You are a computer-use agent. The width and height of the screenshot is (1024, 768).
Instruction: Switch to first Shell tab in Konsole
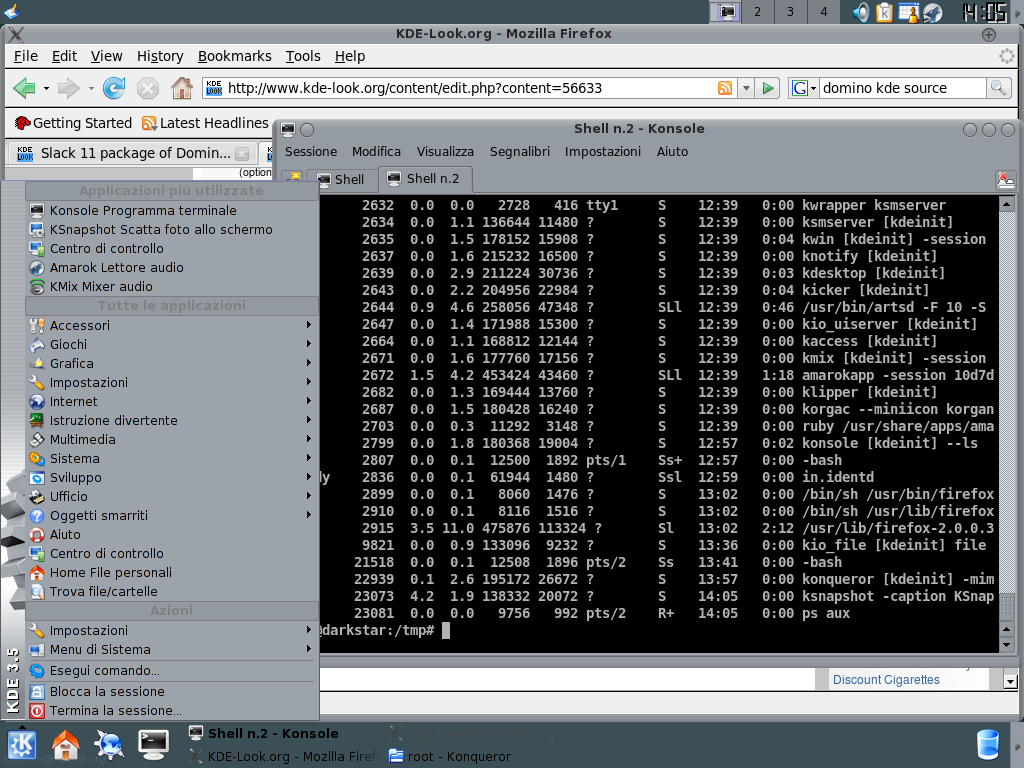(x=340, y=179)
